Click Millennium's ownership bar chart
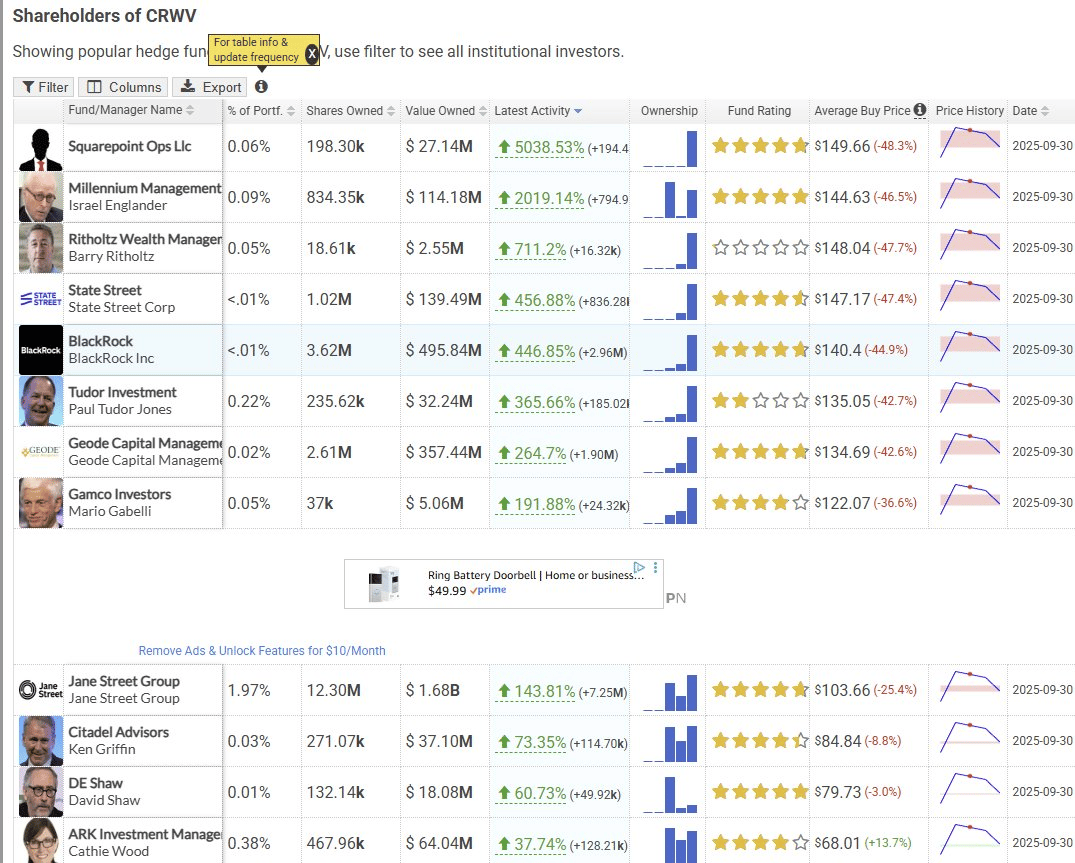1075x863 pixels. [671, 199]
